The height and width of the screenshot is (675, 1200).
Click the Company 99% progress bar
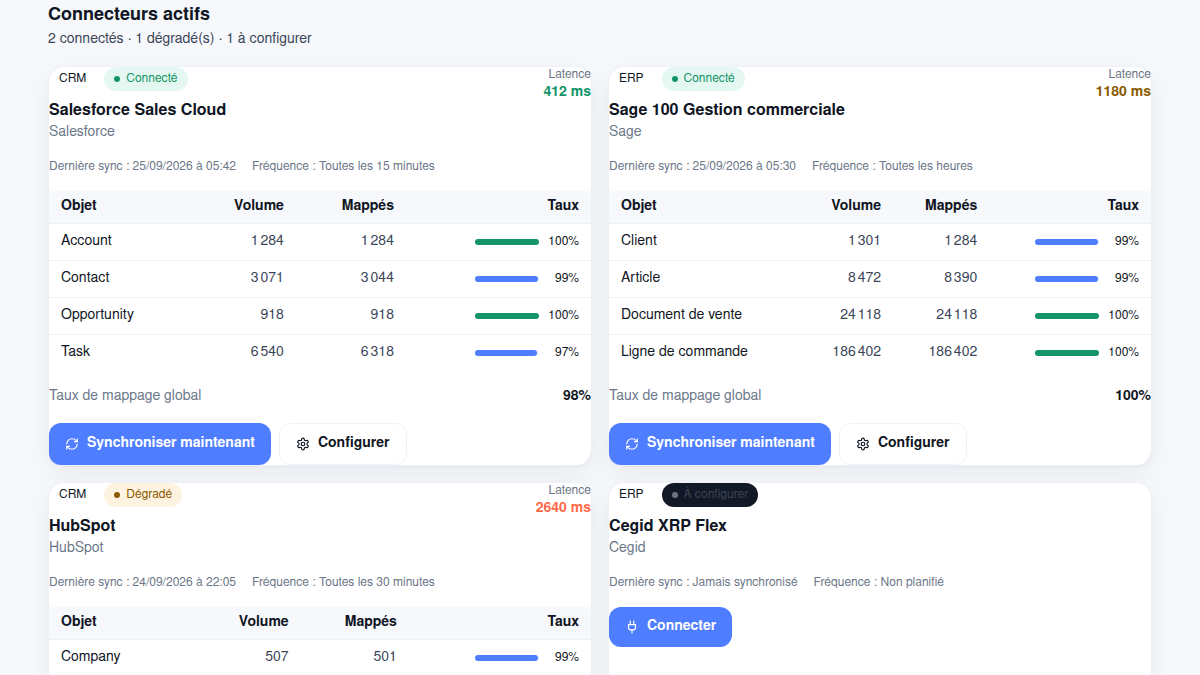coord(507,657)
